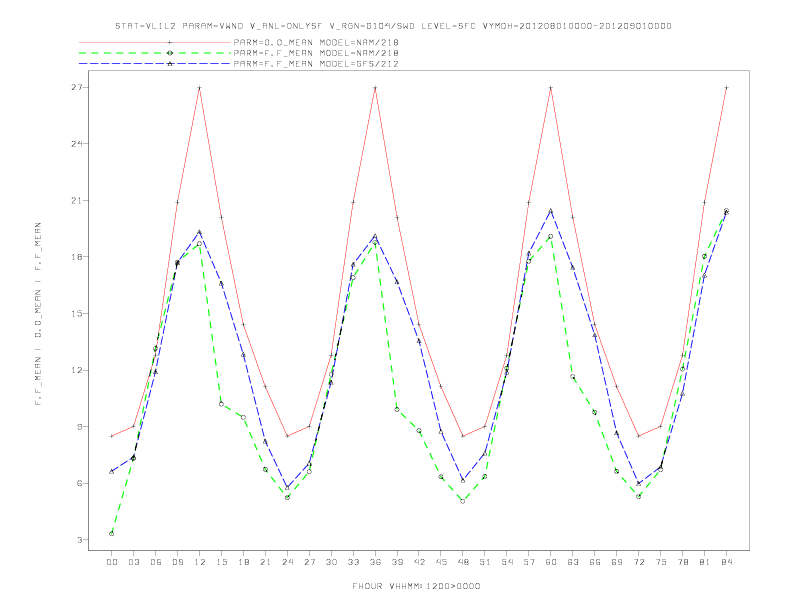792x612 pixels.
Task: Select legend entry PARM=O.O_MEAN MODEL=NAM/218
Action: click(316, 42)
